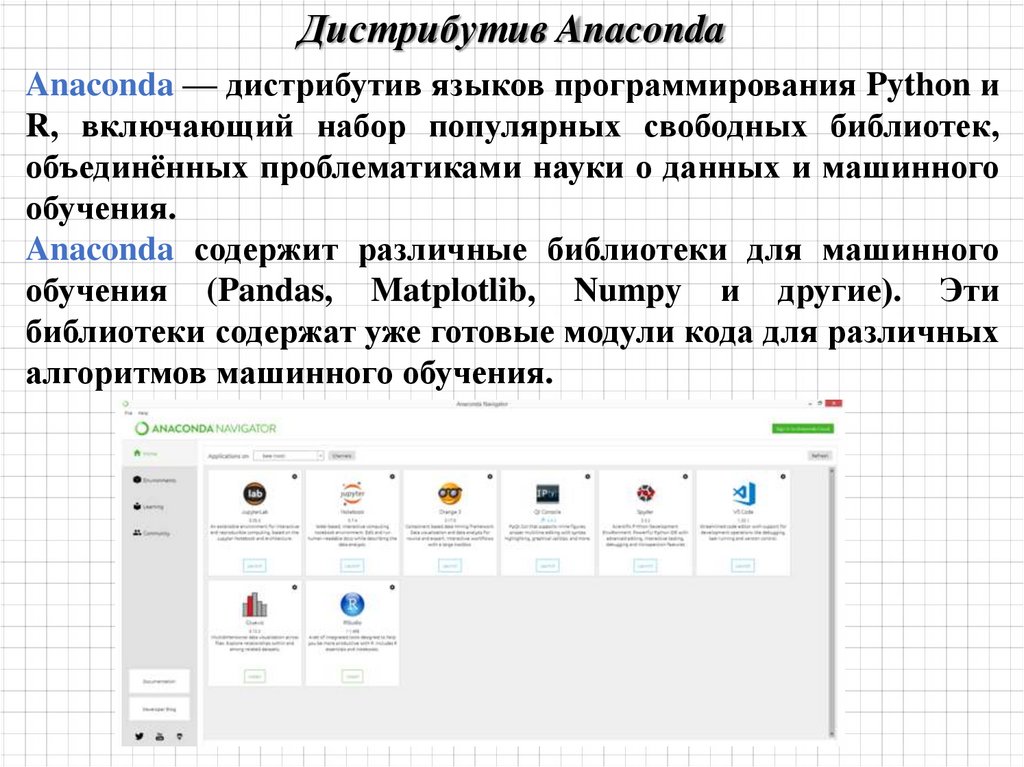
Task: Click the Jupyter Notebook app icon
Action: tap(353, 494)
